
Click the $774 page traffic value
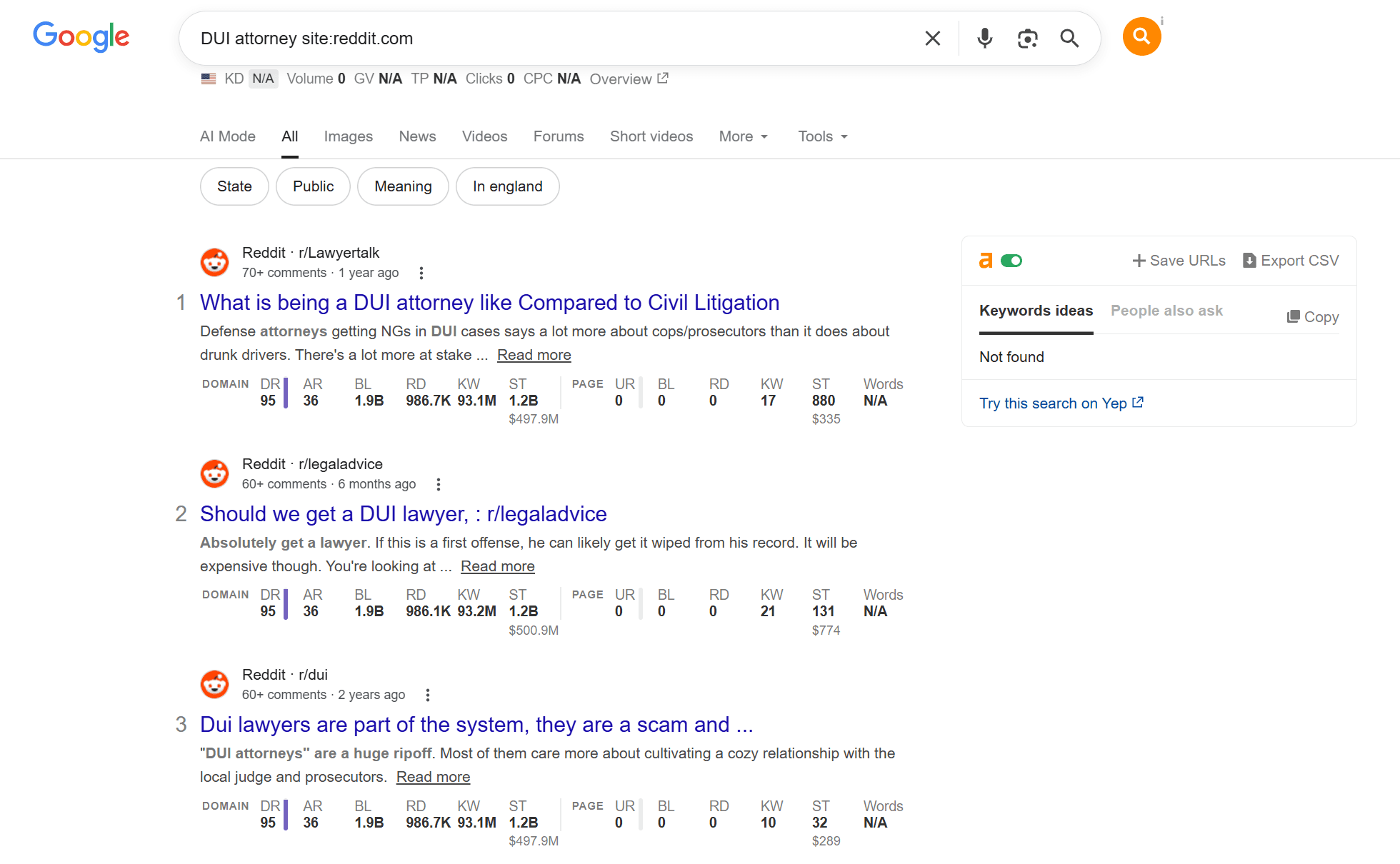point(826,631)
